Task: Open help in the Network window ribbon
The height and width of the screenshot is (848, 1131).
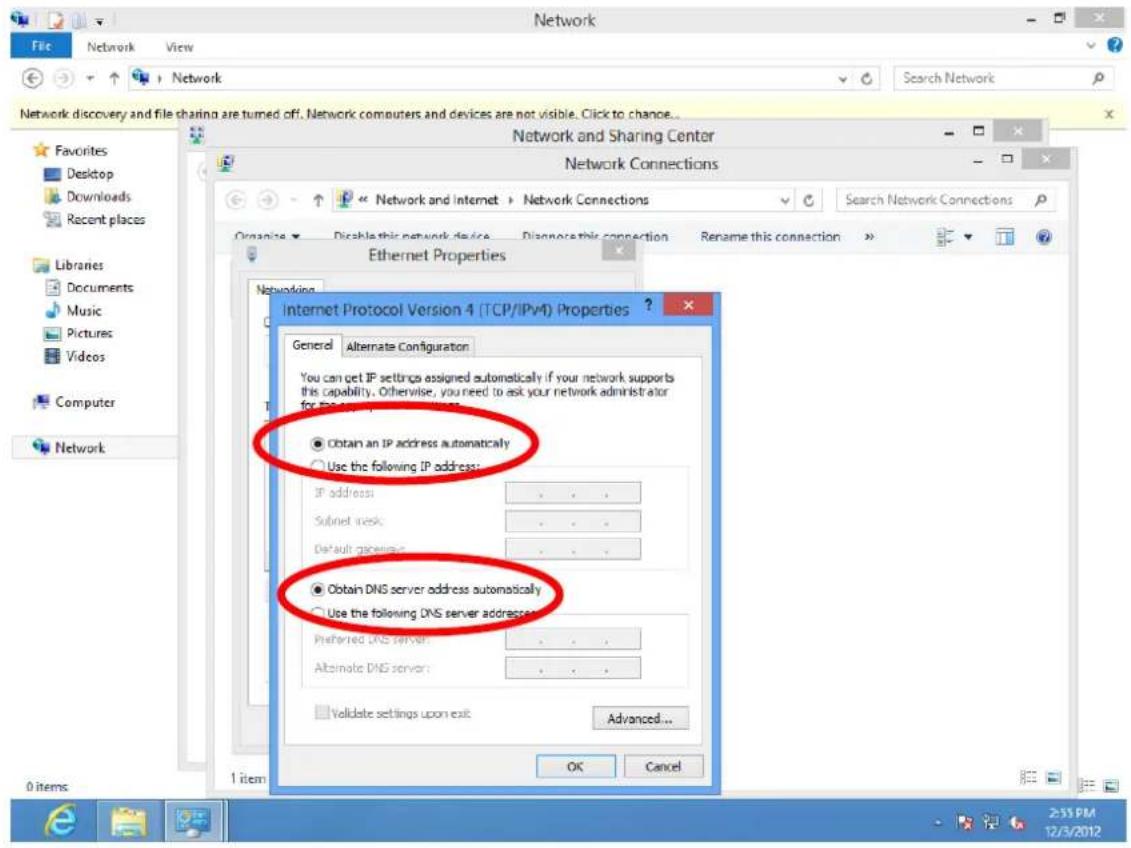Action: (1114, 45)
